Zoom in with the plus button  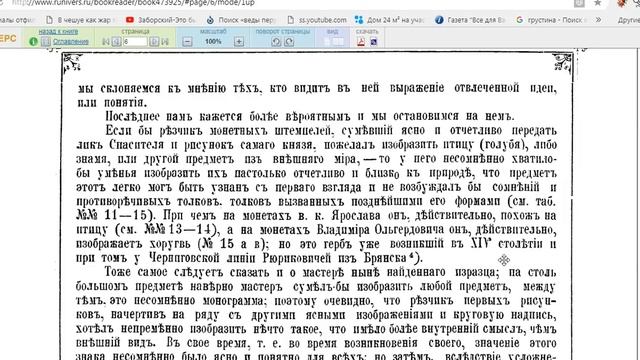tap(239, 42)
